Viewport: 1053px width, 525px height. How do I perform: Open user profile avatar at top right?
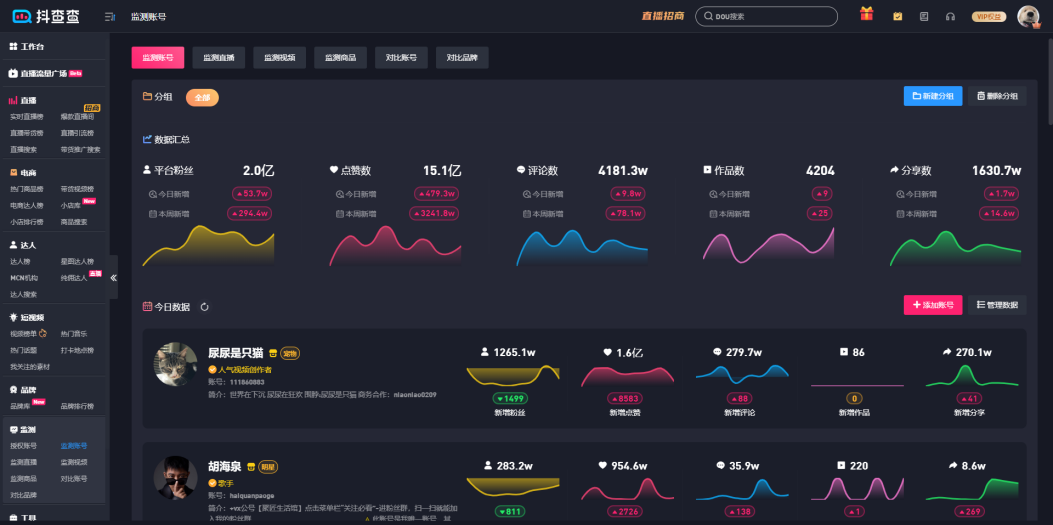coord(1028,16)
